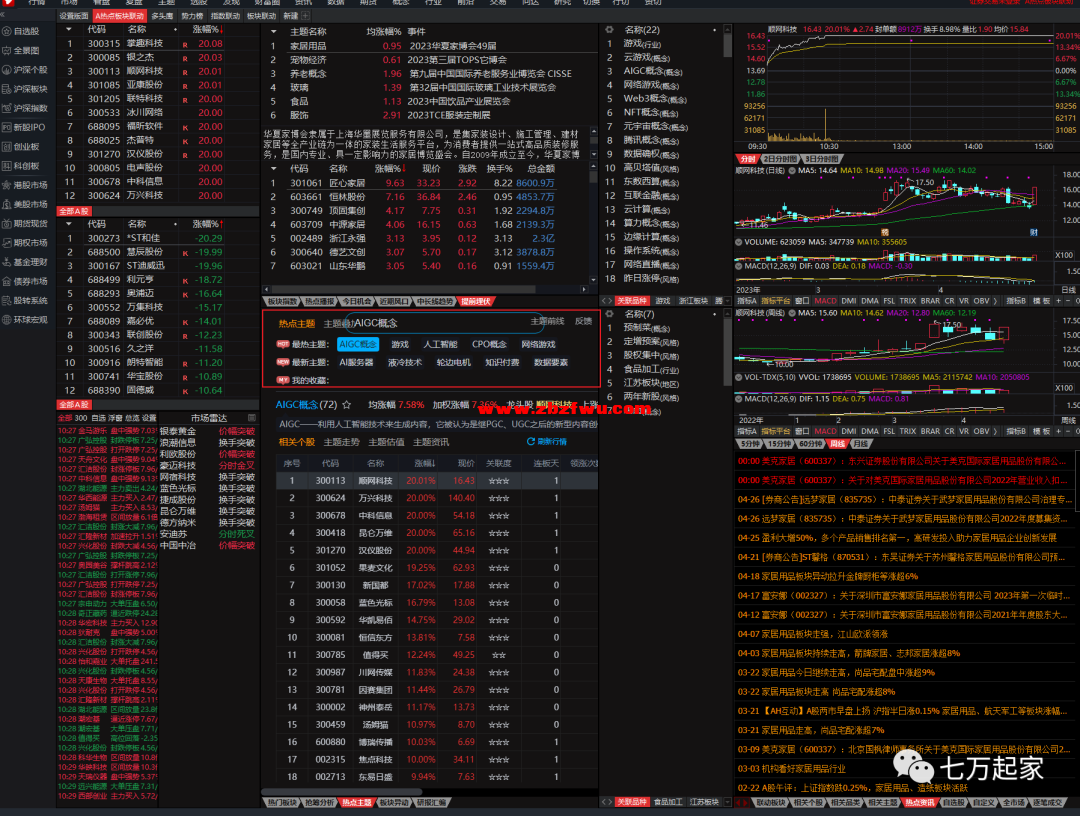Viewport: 1080px width, 816px height.
Task: Open the 新股IPO sidebar icon
Action: (x=7, y=127)
